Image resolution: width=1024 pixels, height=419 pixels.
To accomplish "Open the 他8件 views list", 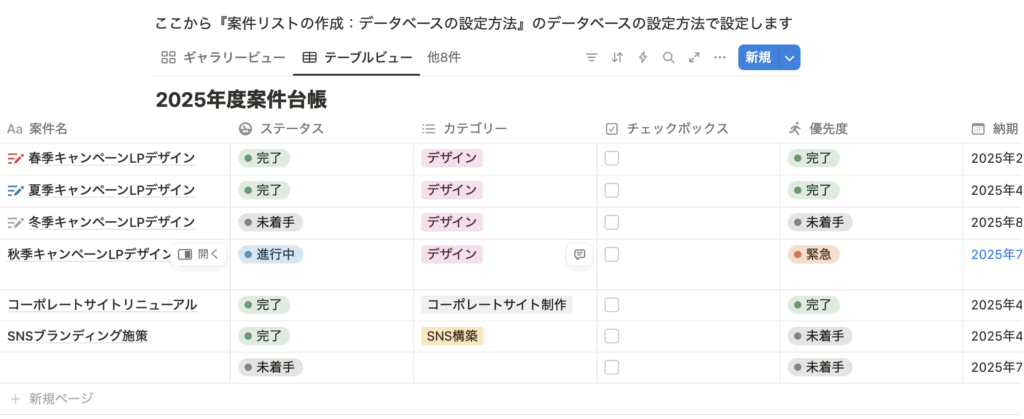I will (x=444, y=58).
